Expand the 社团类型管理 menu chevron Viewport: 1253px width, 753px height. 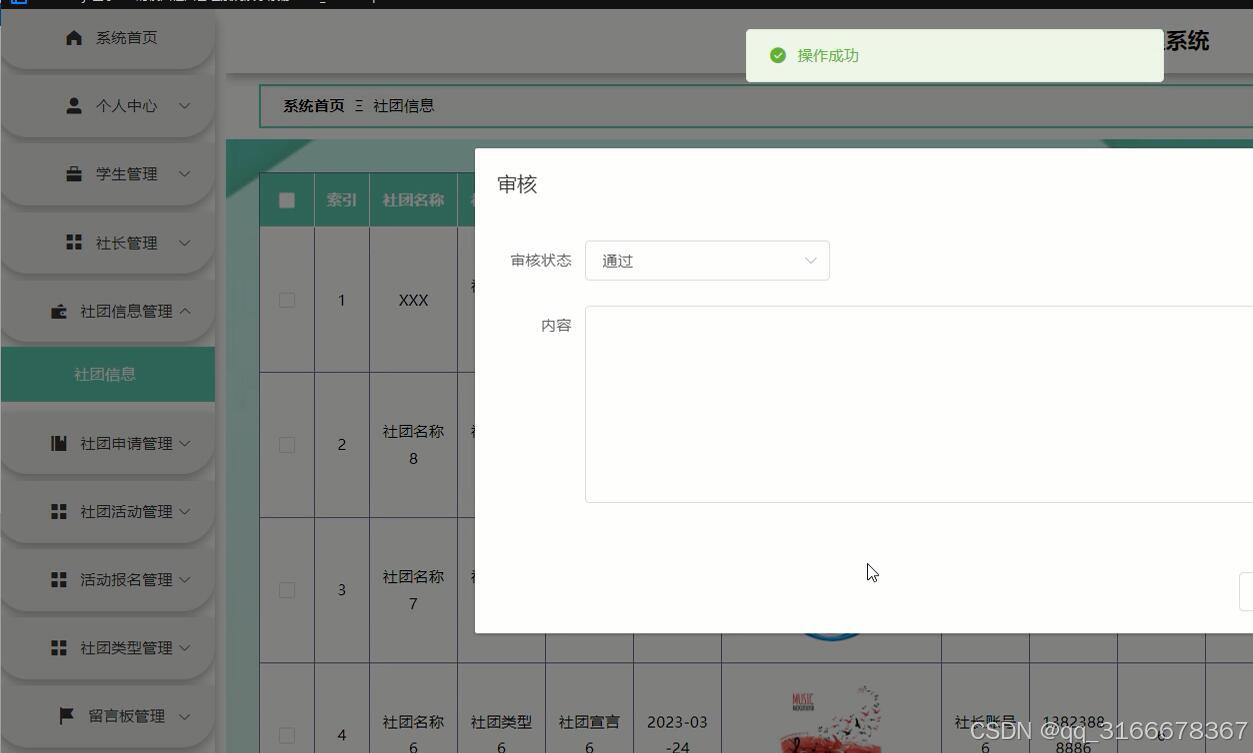click(184, 648)
